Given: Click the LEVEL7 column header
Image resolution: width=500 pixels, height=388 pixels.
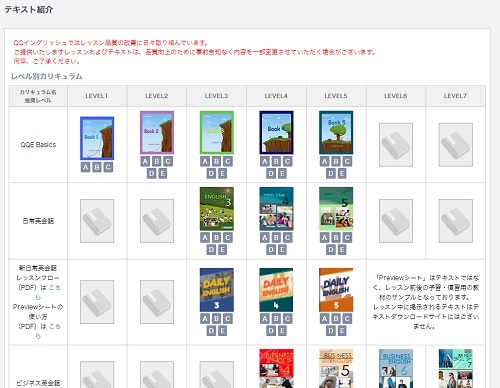Looking at the screenshot, I should click(455, 96).
